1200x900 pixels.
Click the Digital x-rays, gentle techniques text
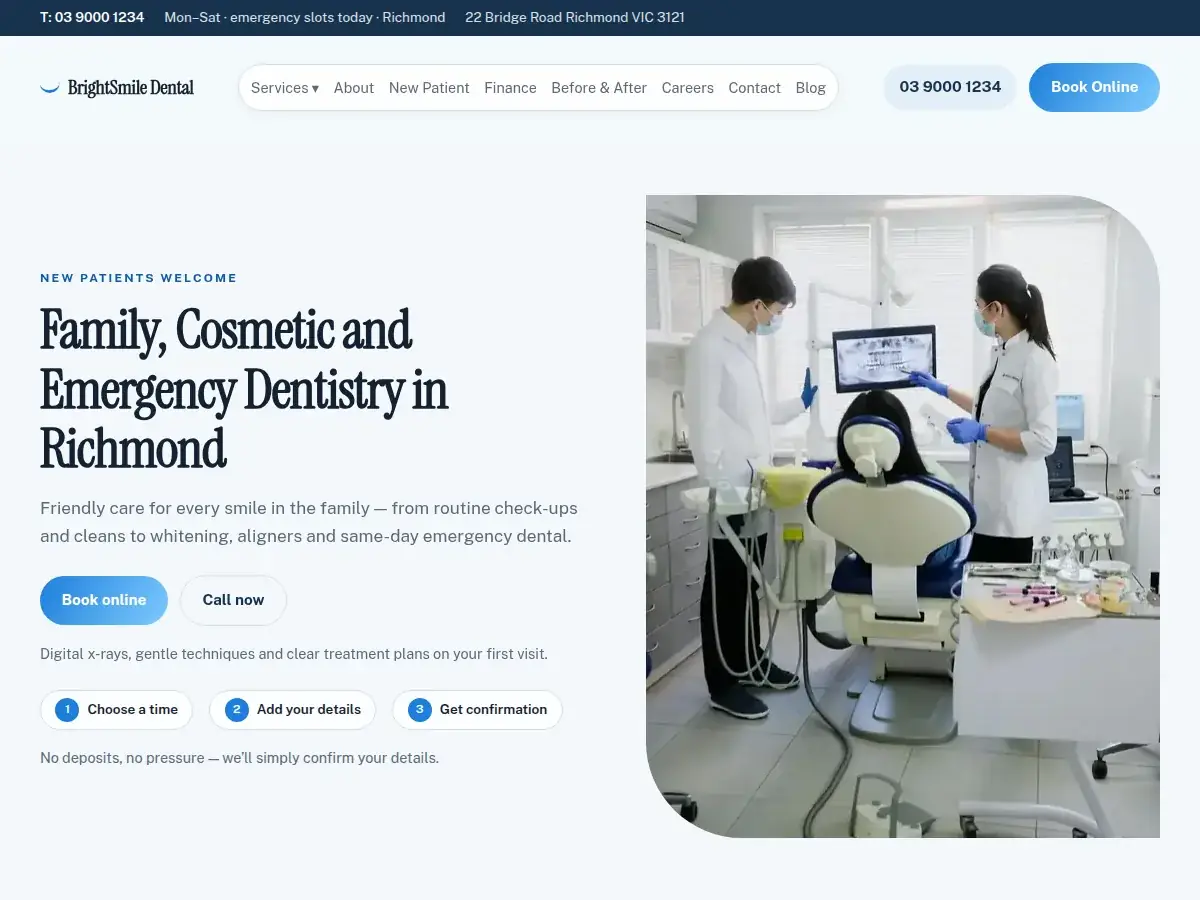point(294,654)
